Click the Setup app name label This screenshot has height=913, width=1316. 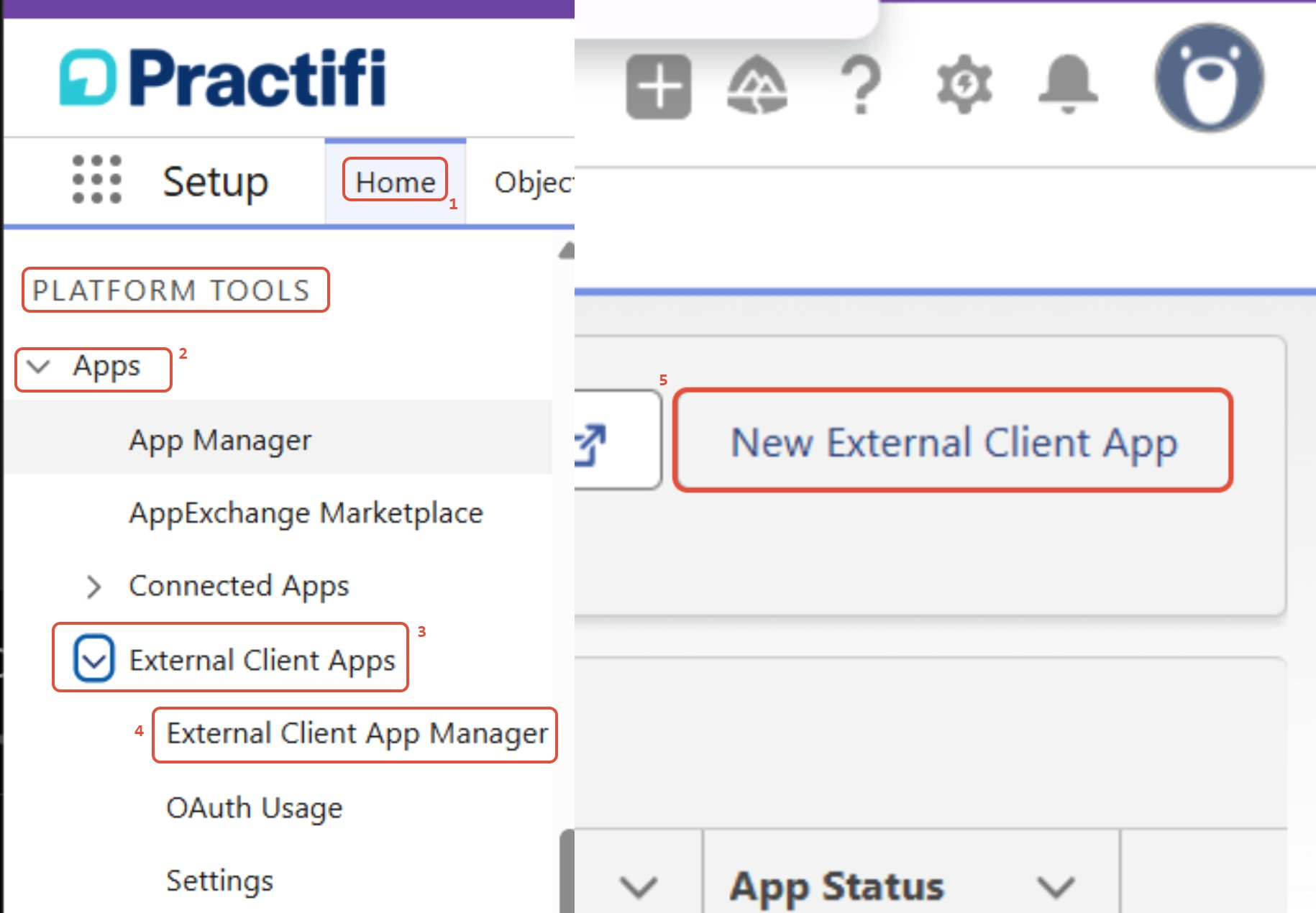coord(216,182)
